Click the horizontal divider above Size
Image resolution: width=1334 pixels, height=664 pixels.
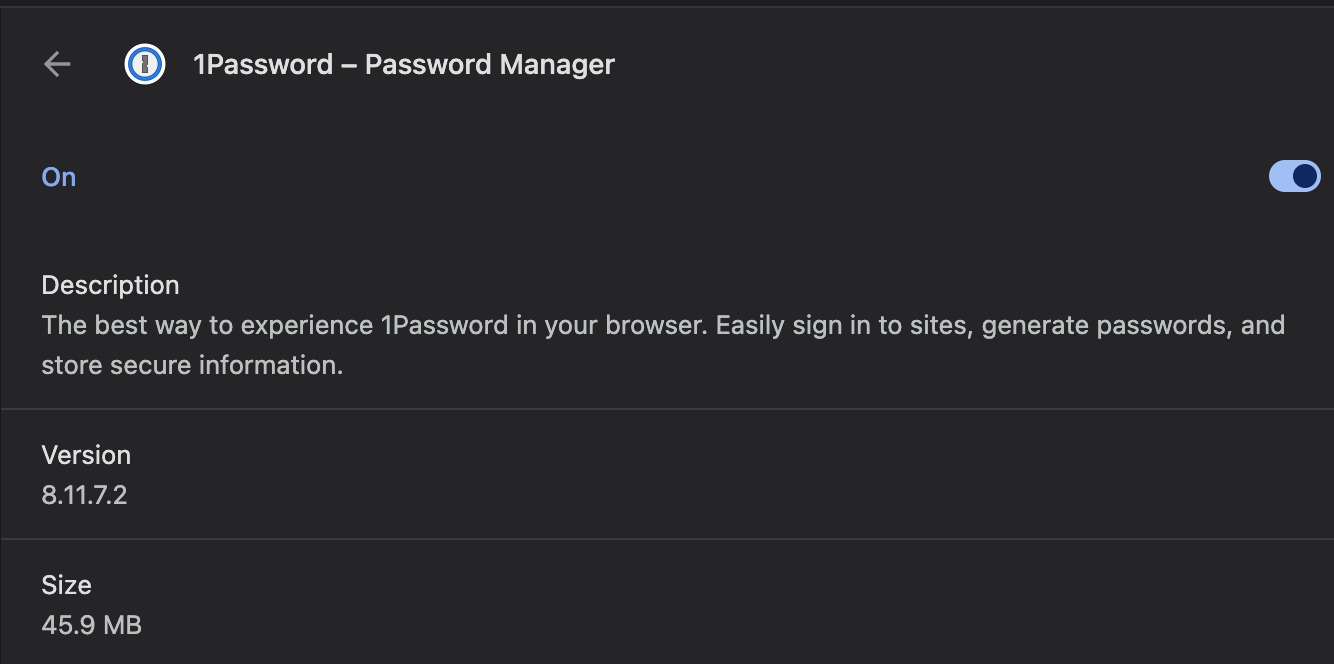pyautogui.click(x=667, y=539)
